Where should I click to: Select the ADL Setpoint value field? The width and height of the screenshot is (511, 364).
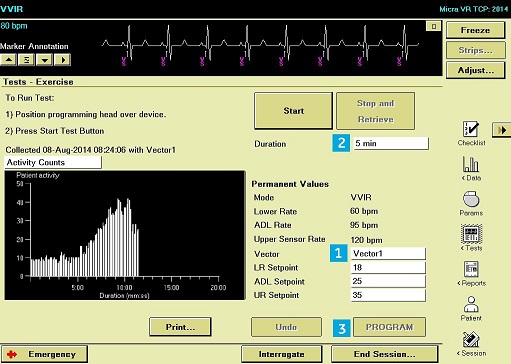pyautogui.click(x=388, y=281)
